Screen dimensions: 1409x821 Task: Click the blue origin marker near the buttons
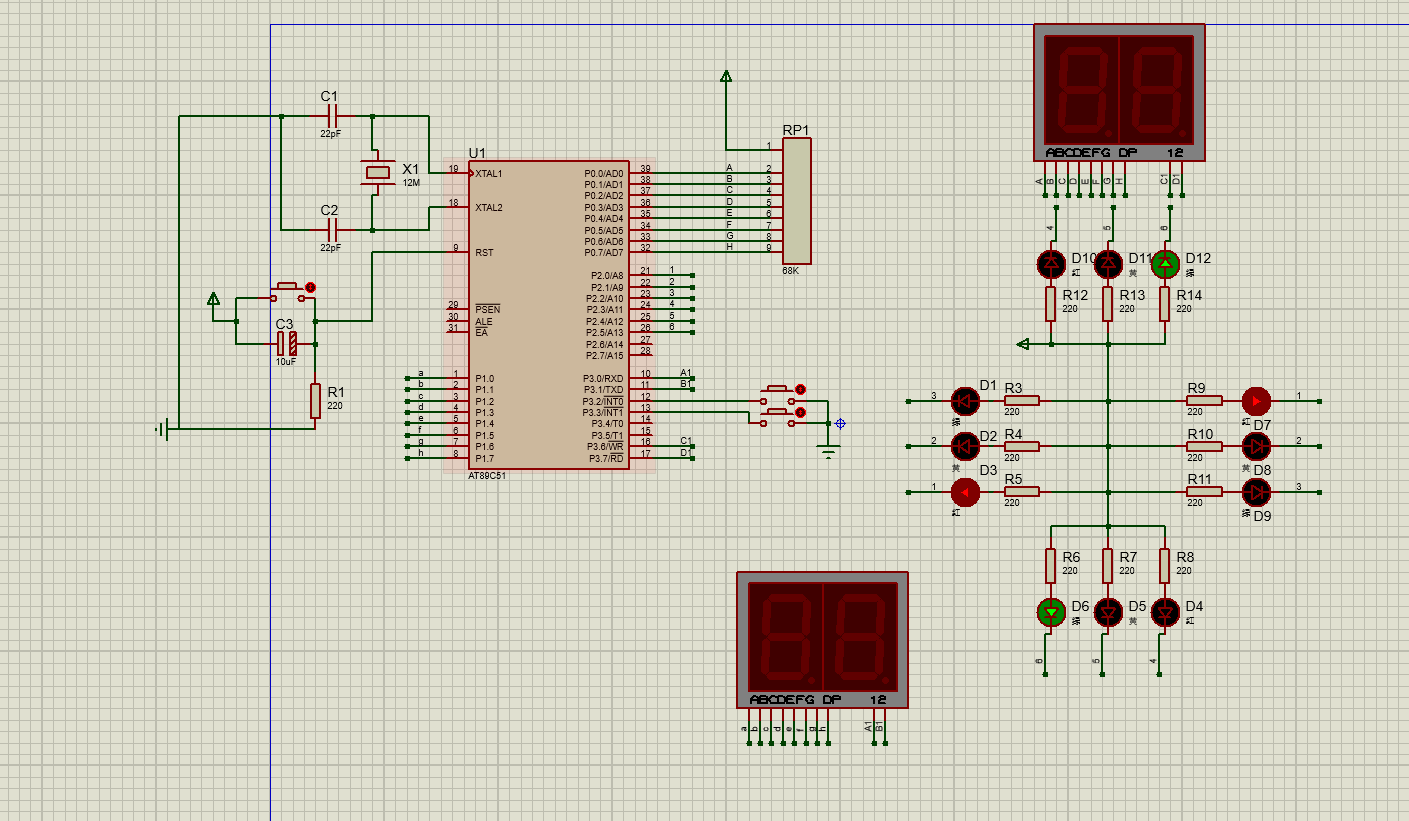[x=840, y=424]
